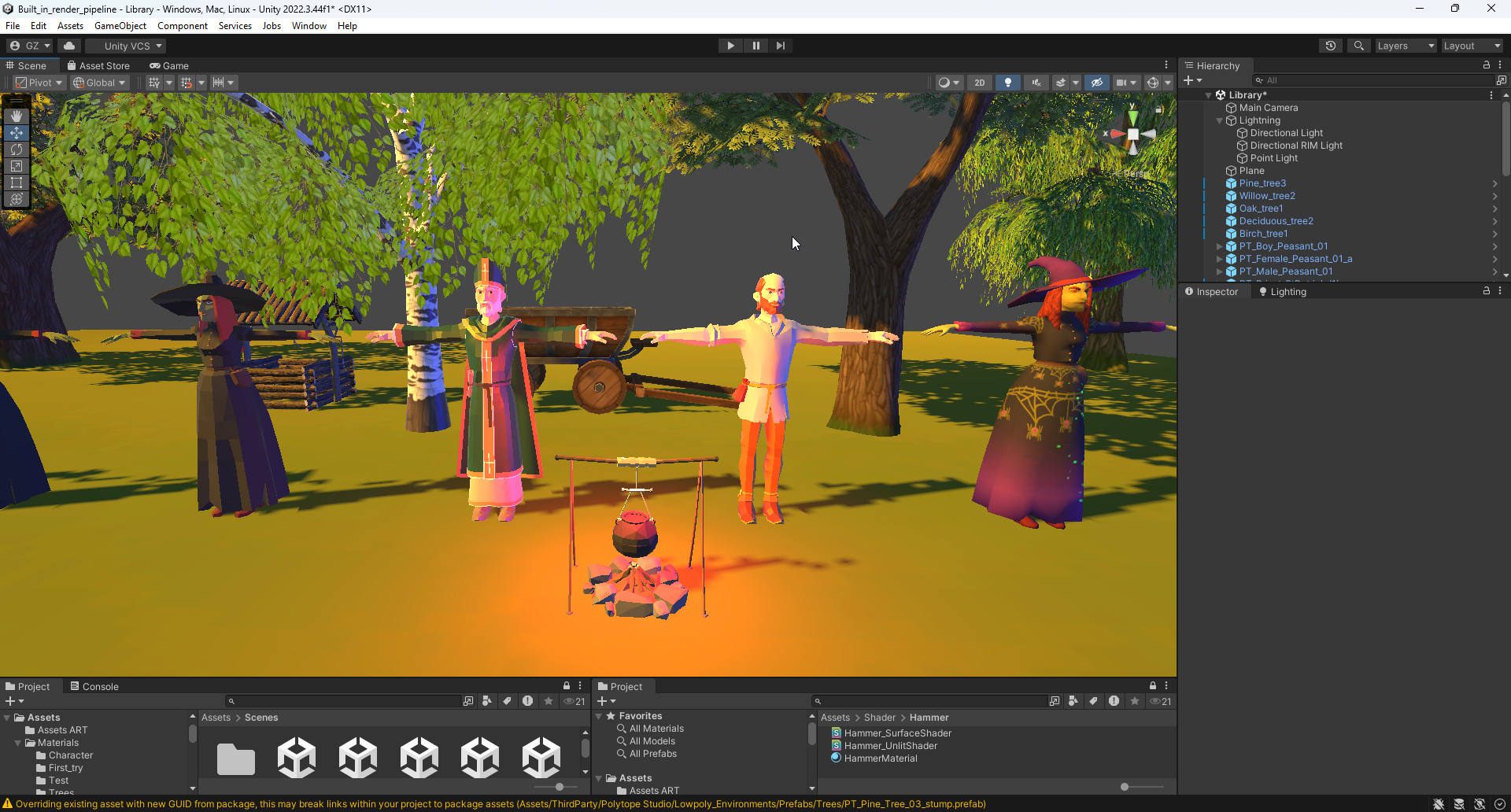Click the Hierarchy create plus button

click(1192, 80)
